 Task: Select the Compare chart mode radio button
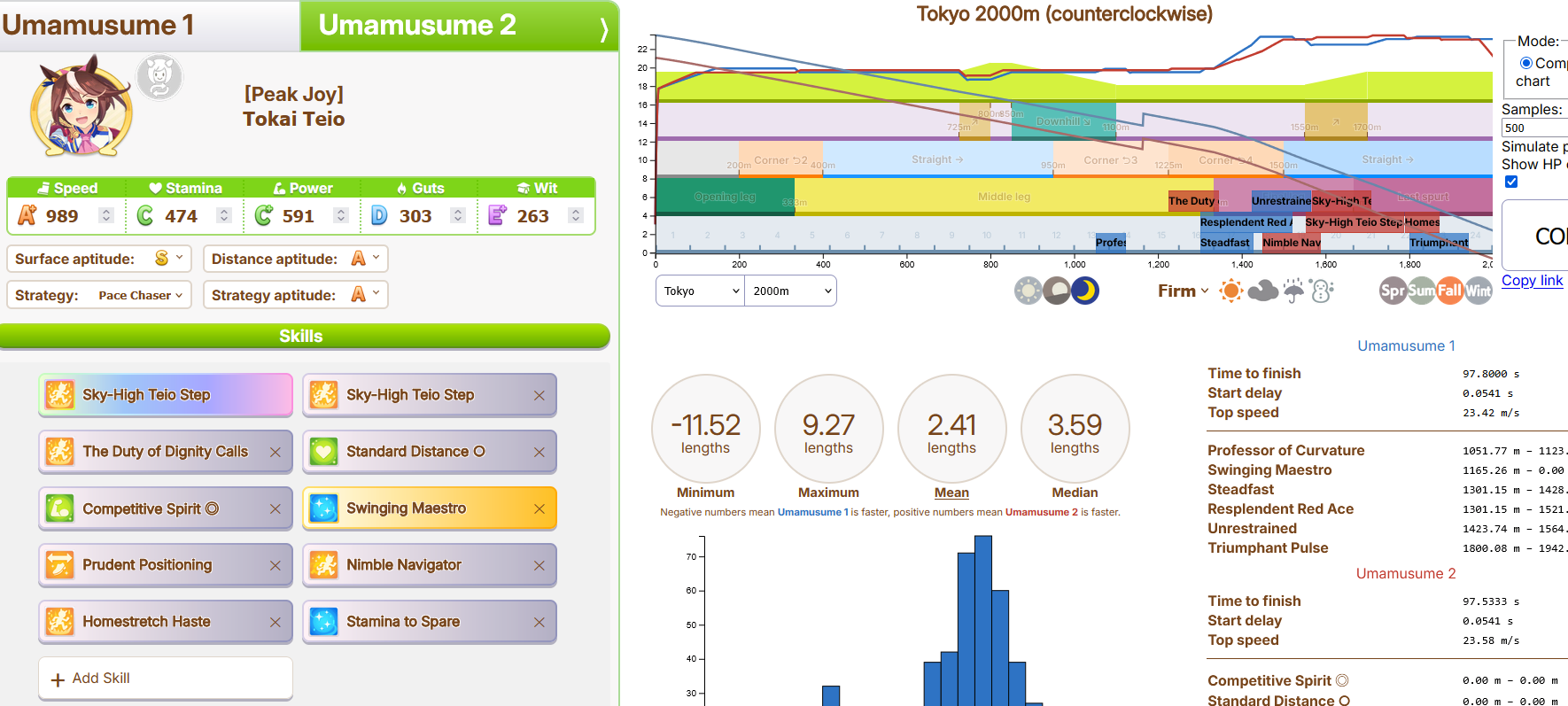pos(1526,63)
